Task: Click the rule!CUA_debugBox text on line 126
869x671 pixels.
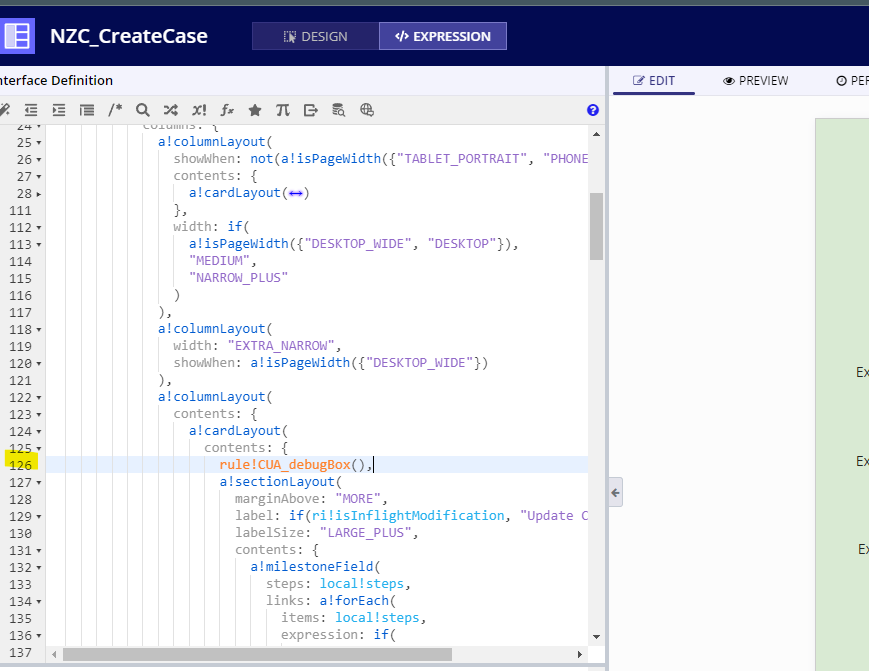Action: coord(285,465)
